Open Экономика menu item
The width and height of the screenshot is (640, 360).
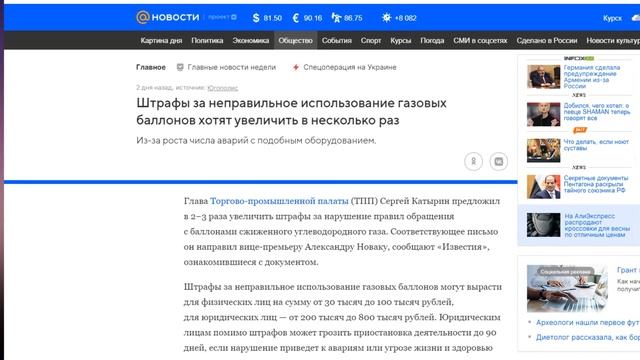251,40
